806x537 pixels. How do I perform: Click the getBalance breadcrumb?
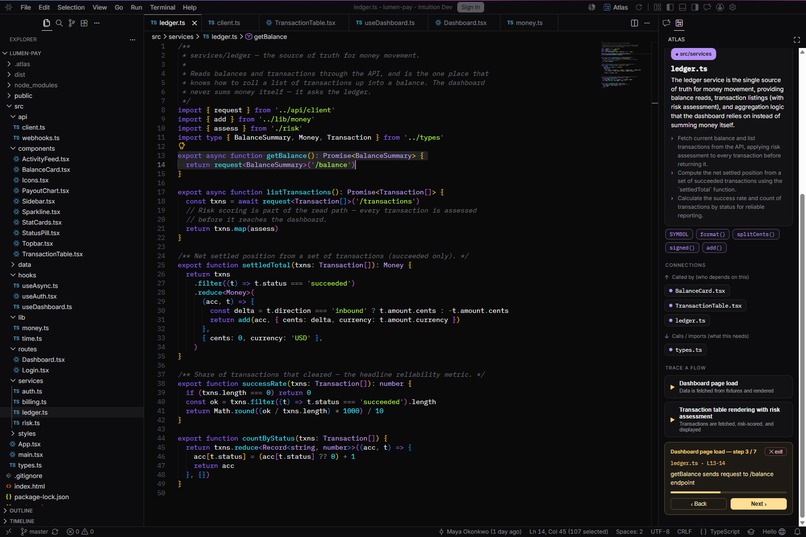(267, 37)
